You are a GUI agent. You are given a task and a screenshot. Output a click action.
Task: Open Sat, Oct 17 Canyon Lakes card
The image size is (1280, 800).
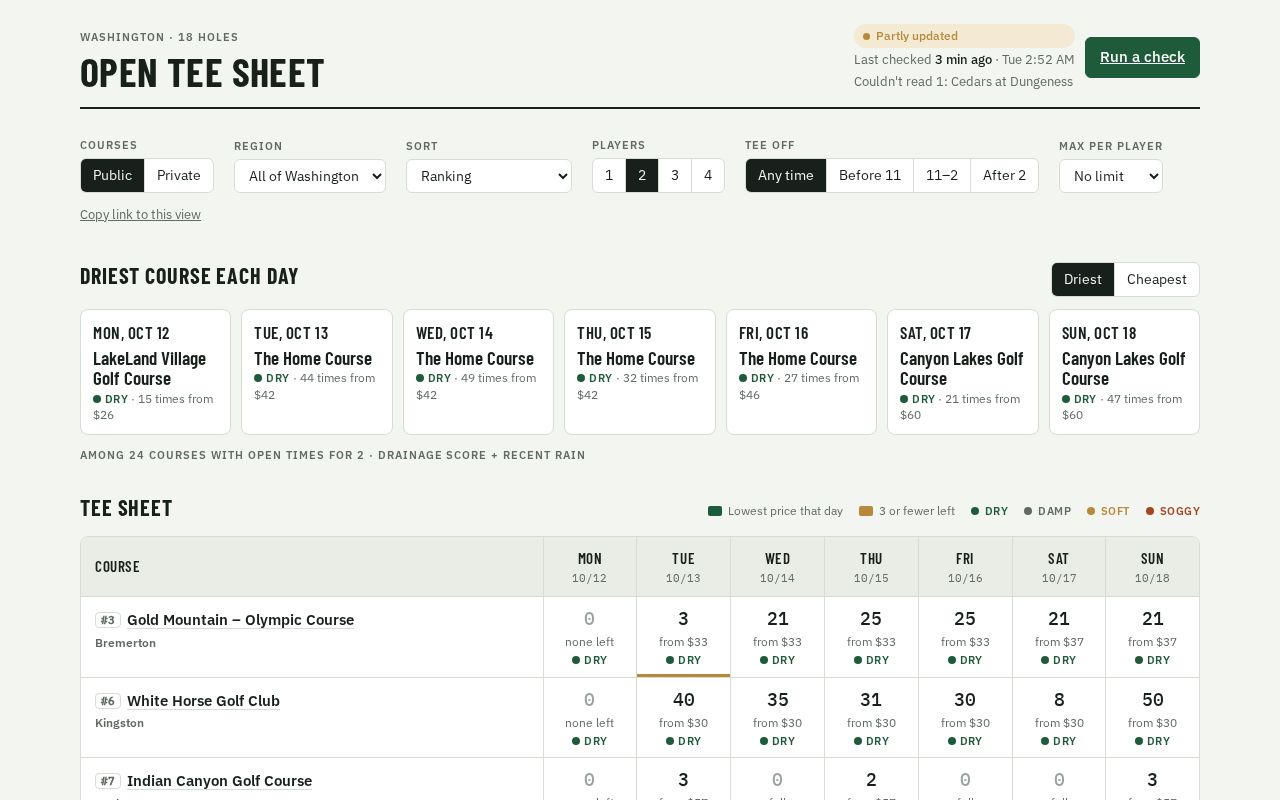(963, 372)
